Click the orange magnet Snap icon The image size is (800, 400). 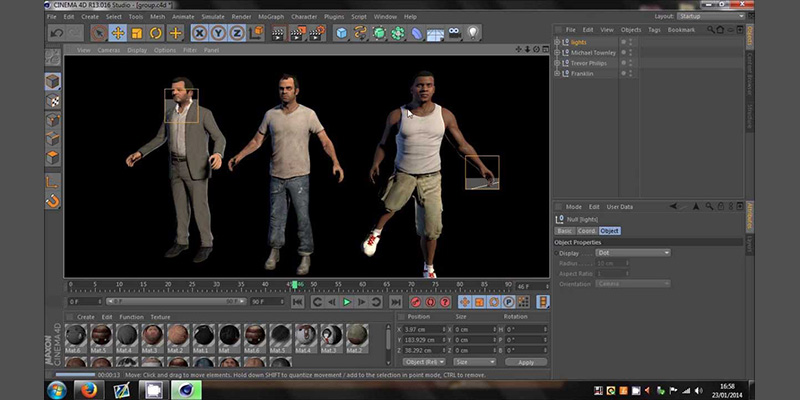pyautogui.click(x=53, y=201)
